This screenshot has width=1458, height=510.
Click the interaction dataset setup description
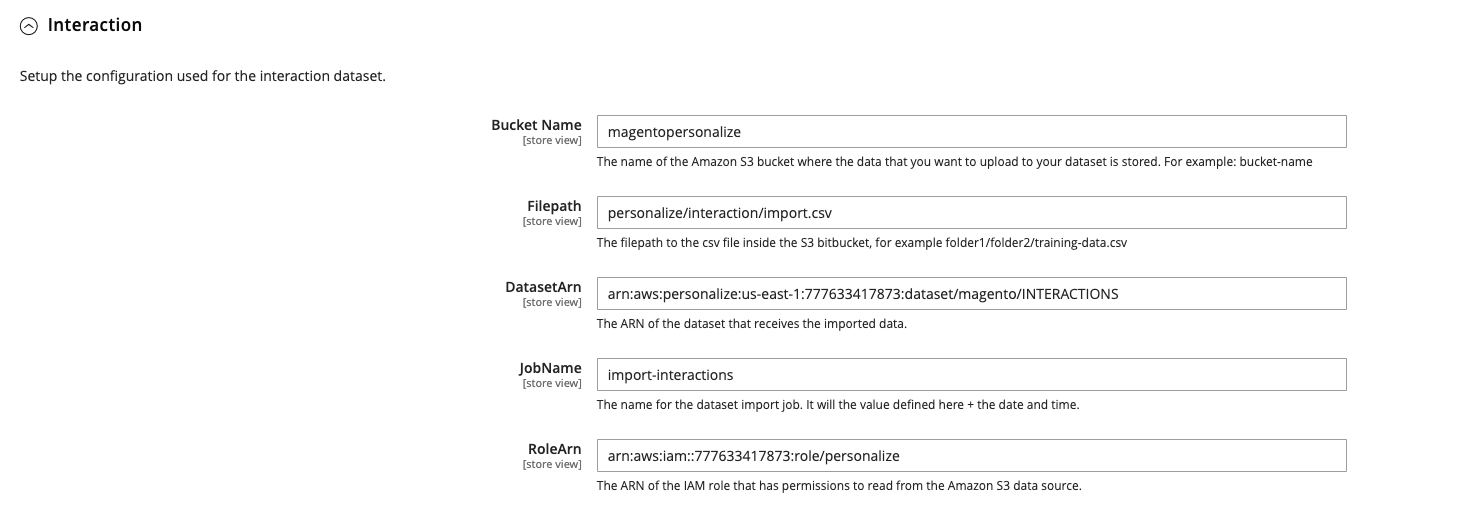(x=203, y=76)
